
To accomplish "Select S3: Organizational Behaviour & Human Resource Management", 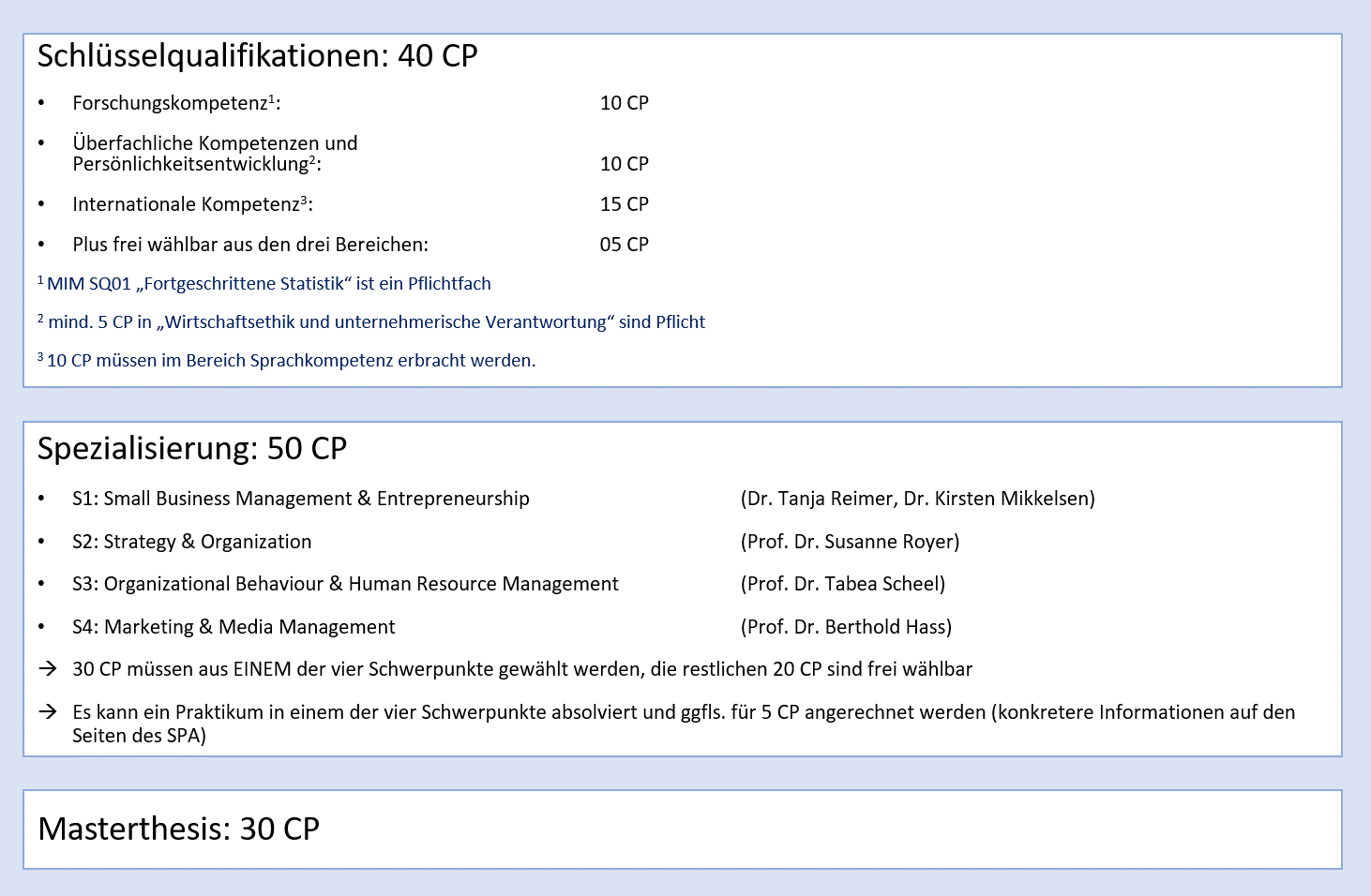I will pos(345,584).
